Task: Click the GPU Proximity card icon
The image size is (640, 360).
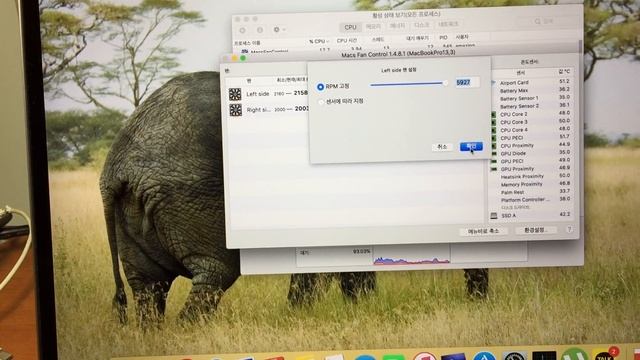Action: (x=493, y=169)
